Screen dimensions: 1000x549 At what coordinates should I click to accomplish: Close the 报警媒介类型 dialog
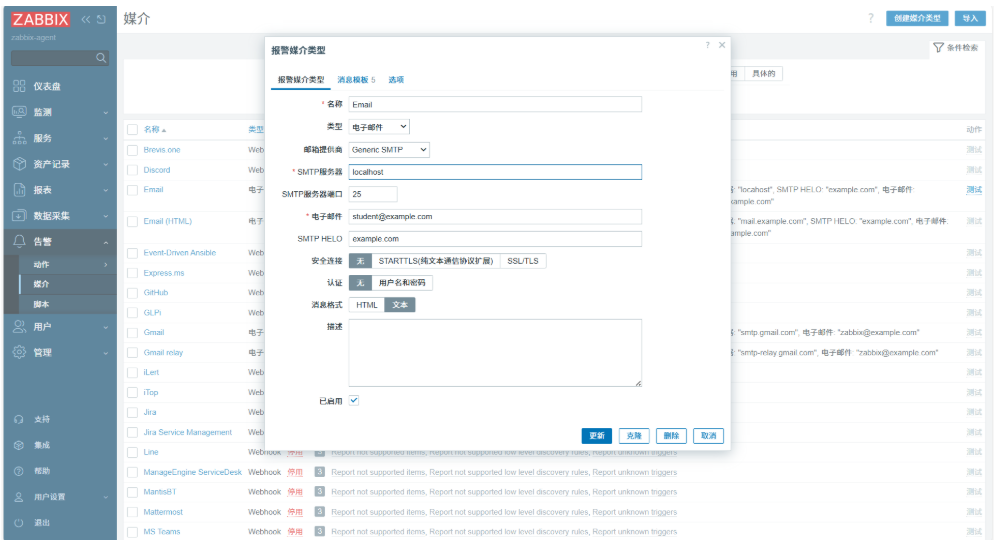722,45
